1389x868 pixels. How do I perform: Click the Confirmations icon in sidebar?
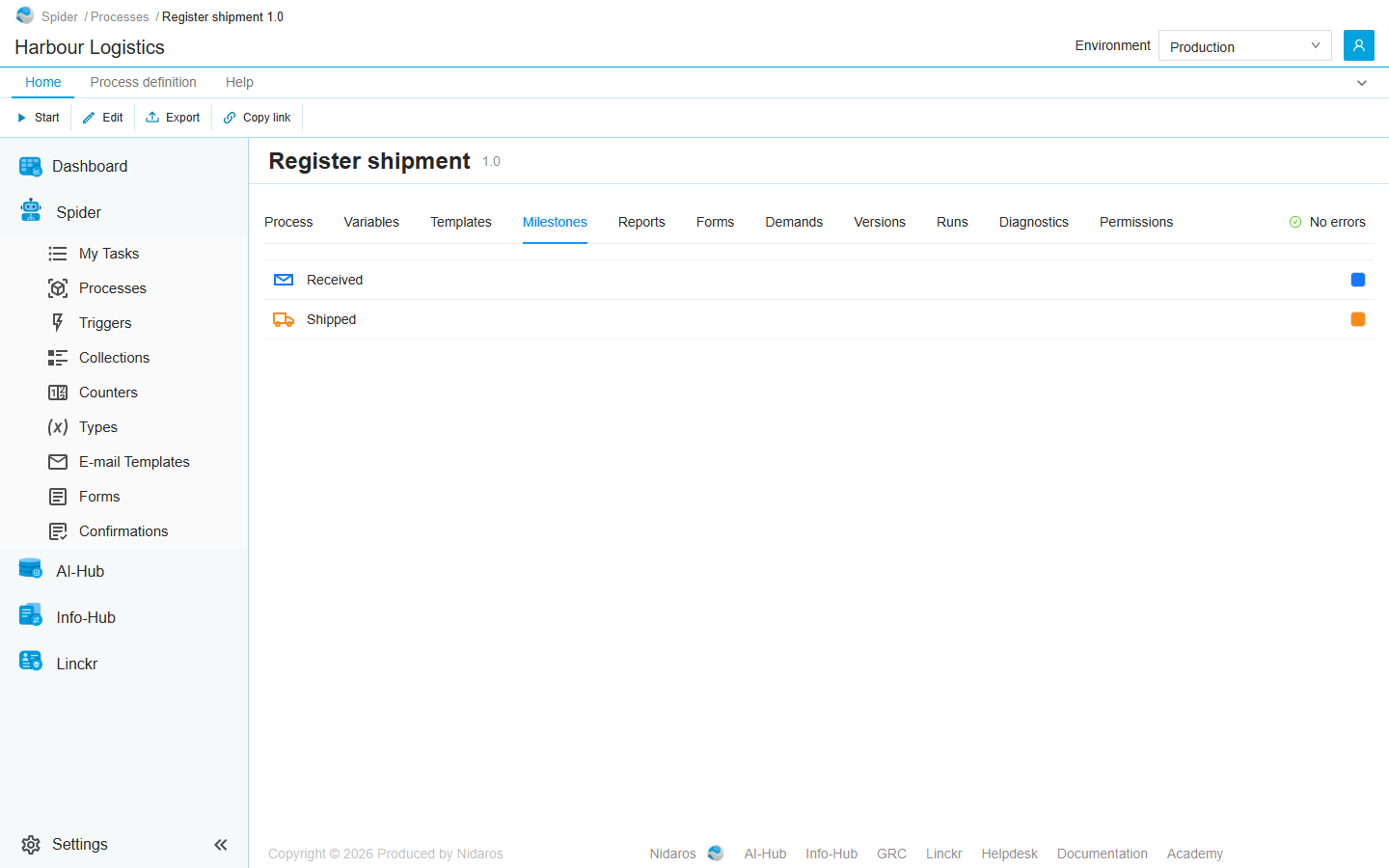pyautogui.click(x=58, y=531)
